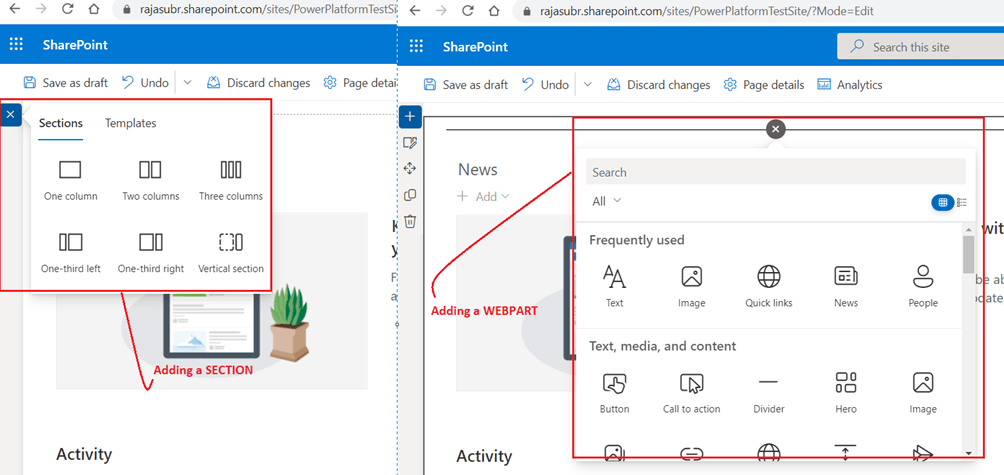Add the Call to action web part
This screenshot has width=1004, height=475.
pos(691,392)
